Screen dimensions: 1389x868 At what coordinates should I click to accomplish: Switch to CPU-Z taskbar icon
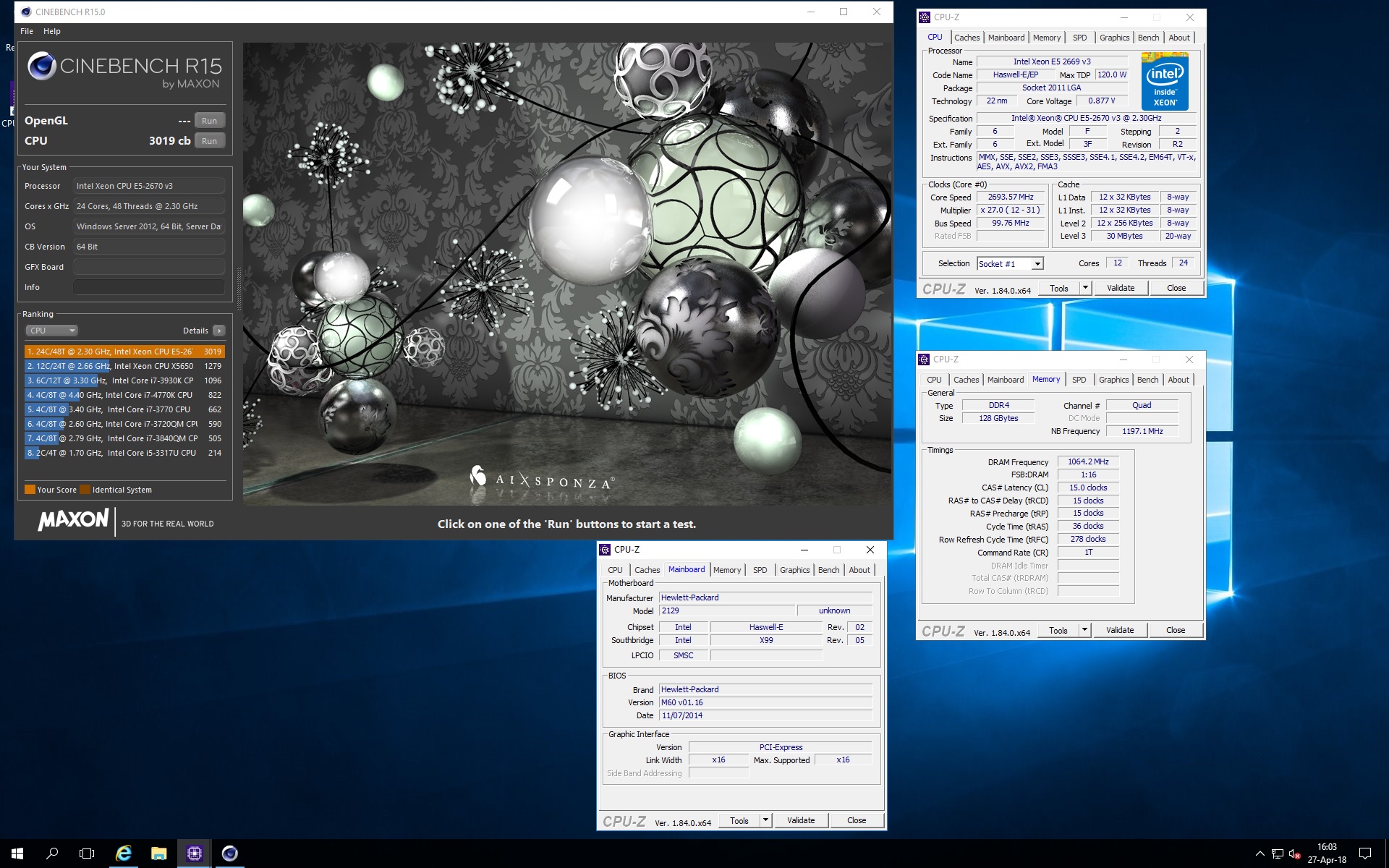tap(194, 854)
